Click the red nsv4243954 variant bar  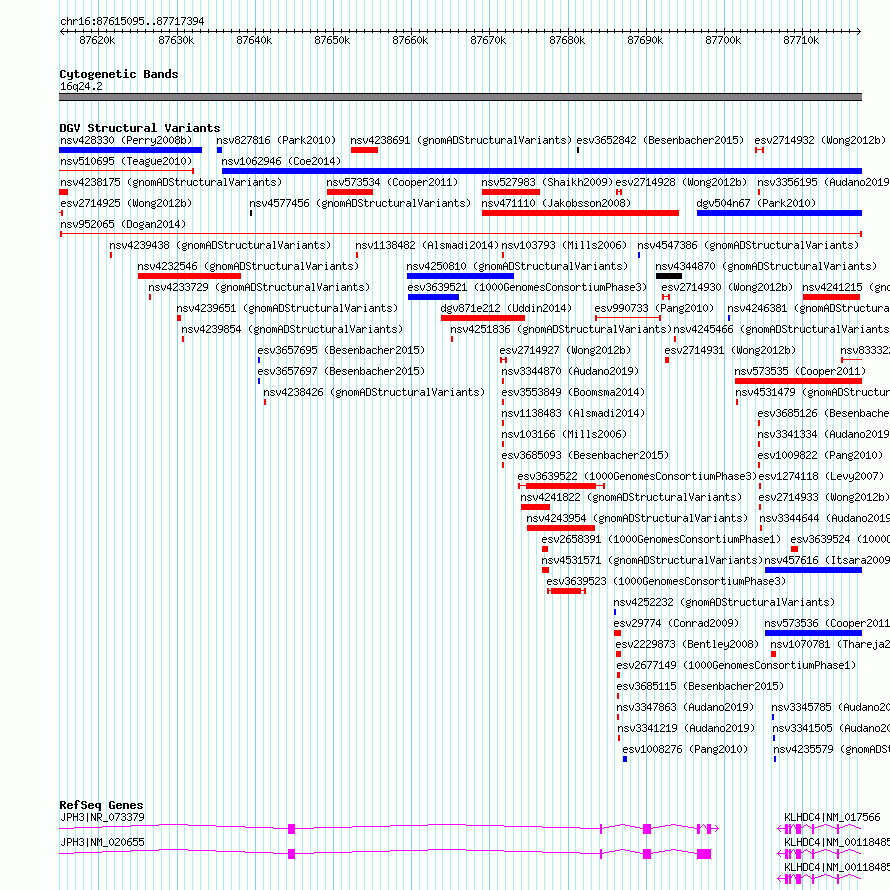[561, 528]
